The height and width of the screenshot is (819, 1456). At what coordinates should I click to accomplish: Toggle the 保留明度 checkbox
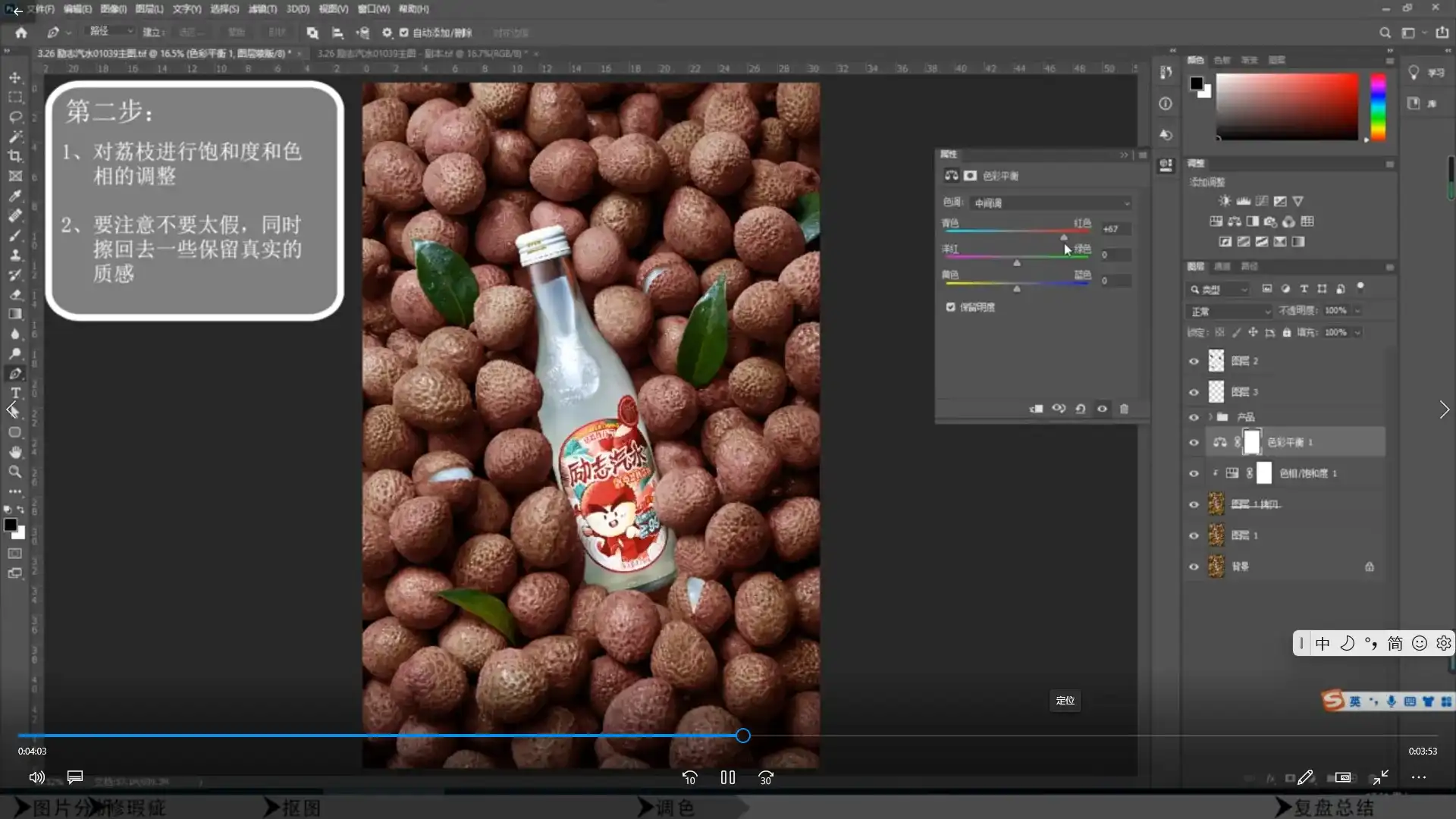click(950, 307)
